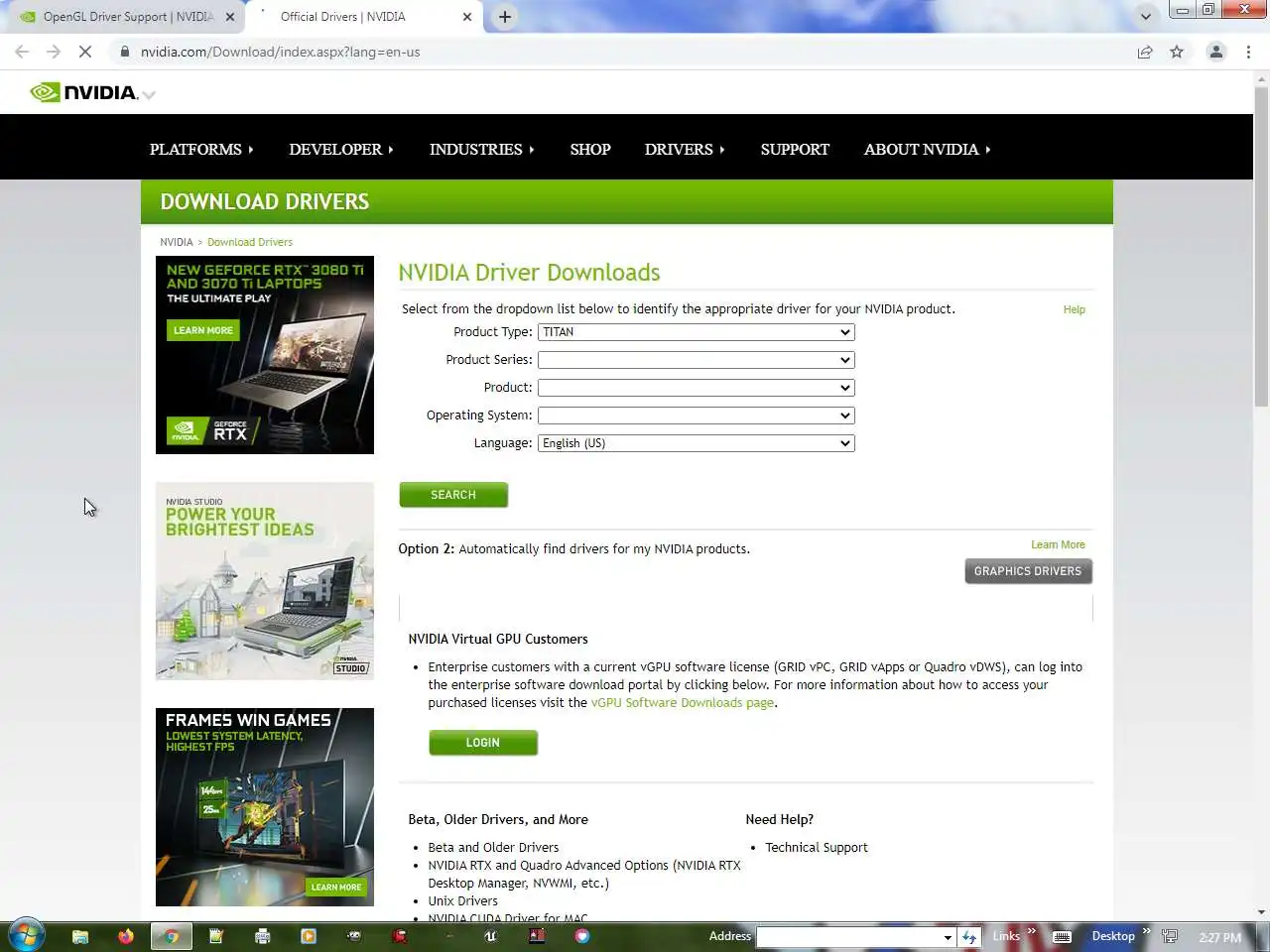Switch to OpenGL Driver Support tab

128,17
